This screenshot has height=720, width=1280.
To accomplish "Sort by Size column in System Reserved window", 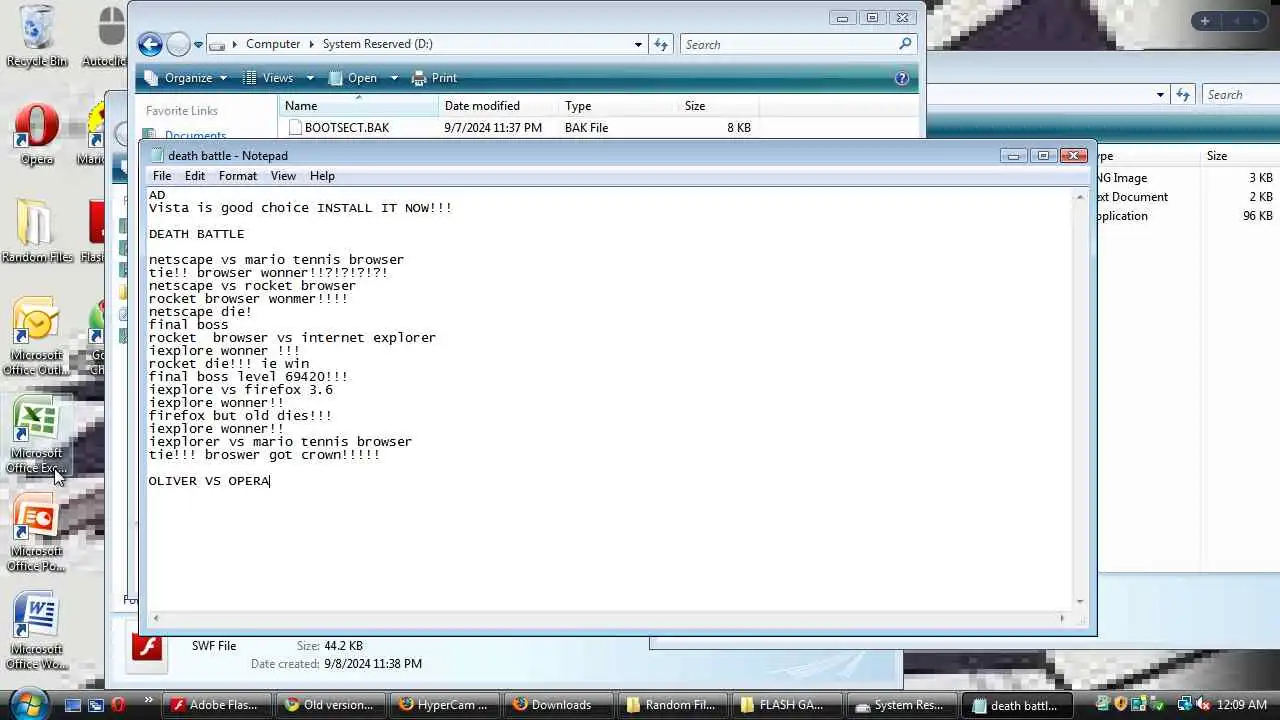I will (718, 106).
